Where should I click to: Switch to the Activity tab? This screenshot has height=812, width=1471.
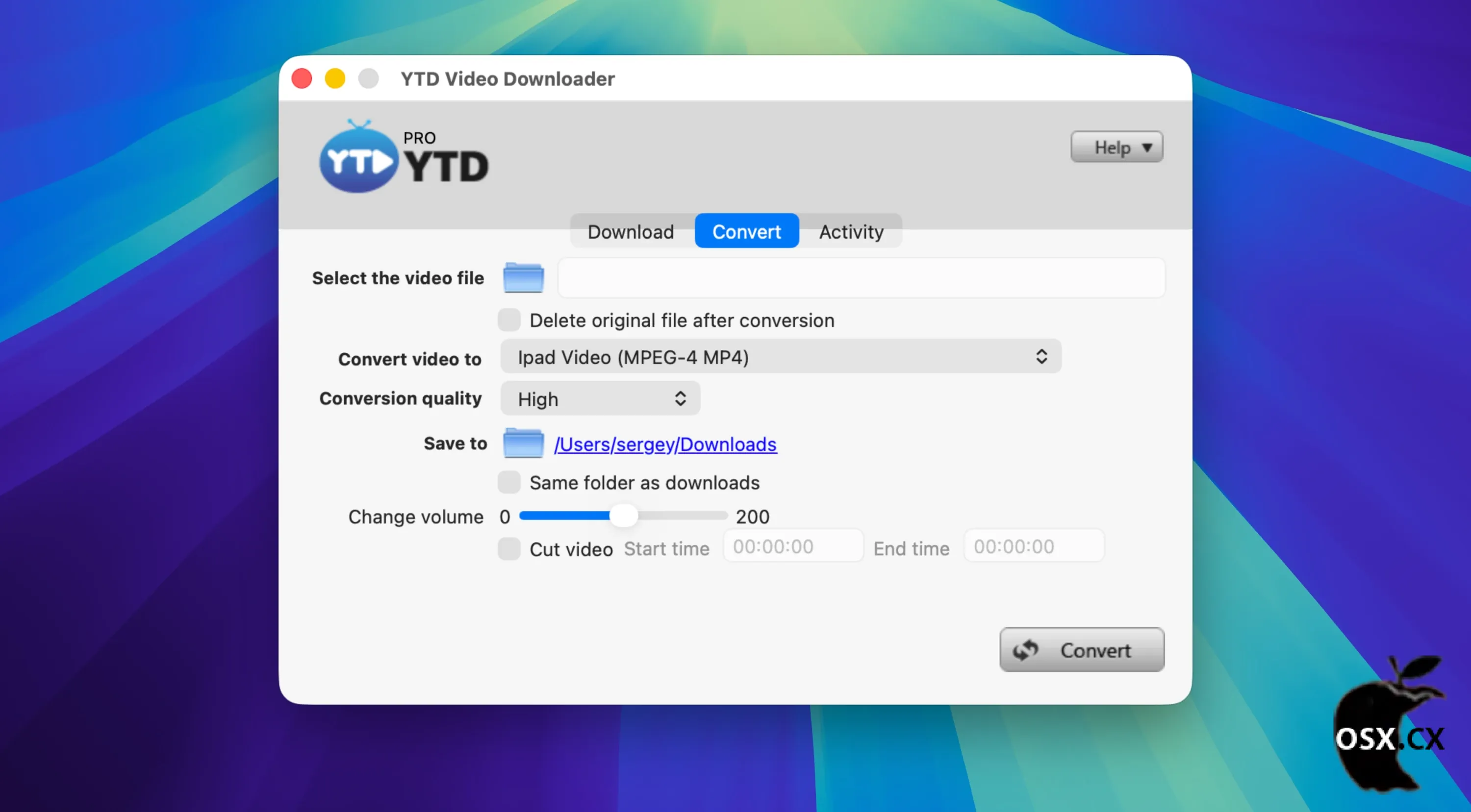pyautogui.click(x=851, y=232)
